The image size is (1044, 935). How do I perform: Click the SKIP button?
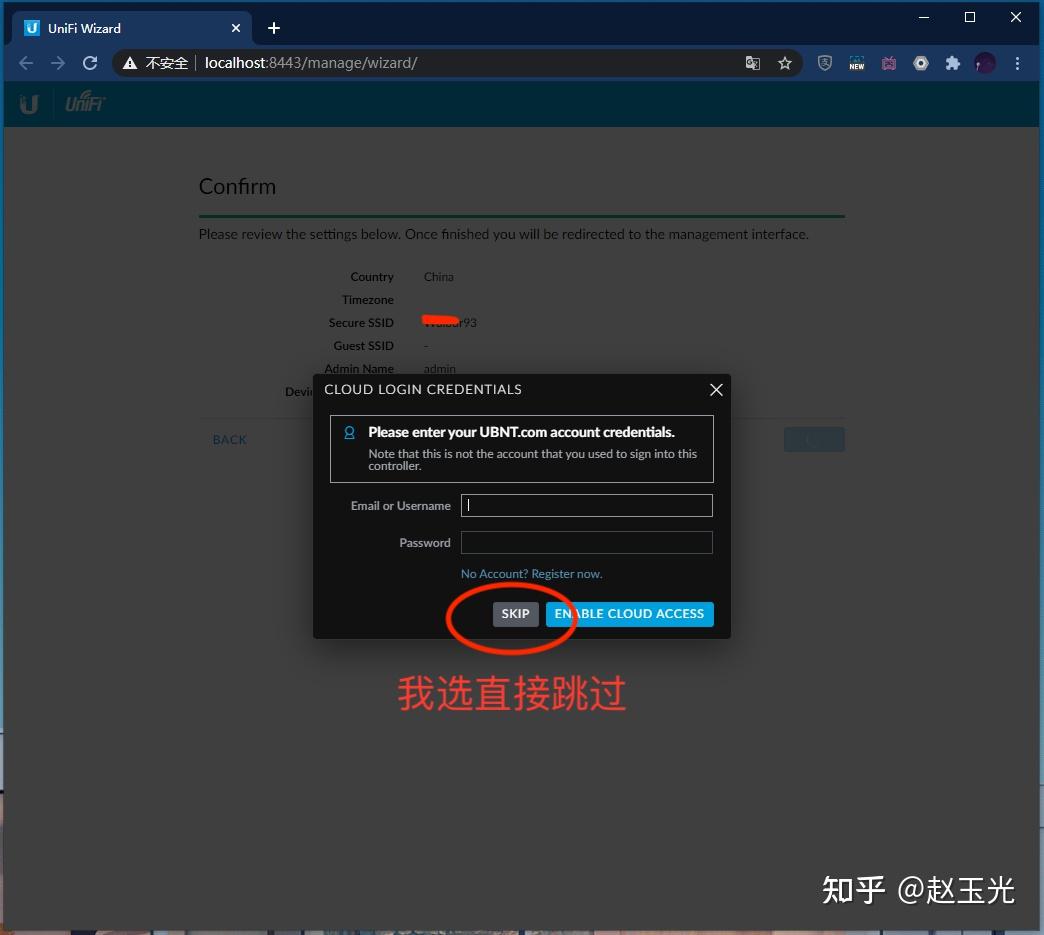click(515, 613)
